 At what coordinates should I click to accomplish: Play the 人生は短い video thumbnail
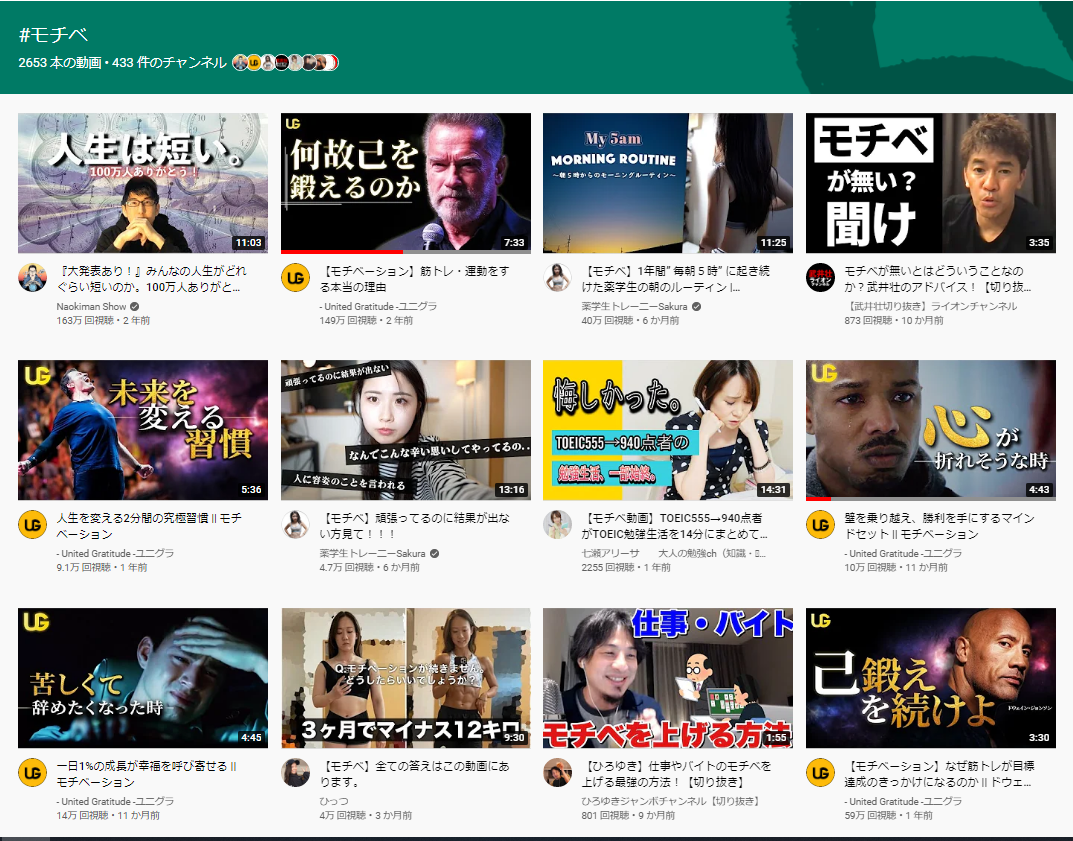[x=143, y=183]
